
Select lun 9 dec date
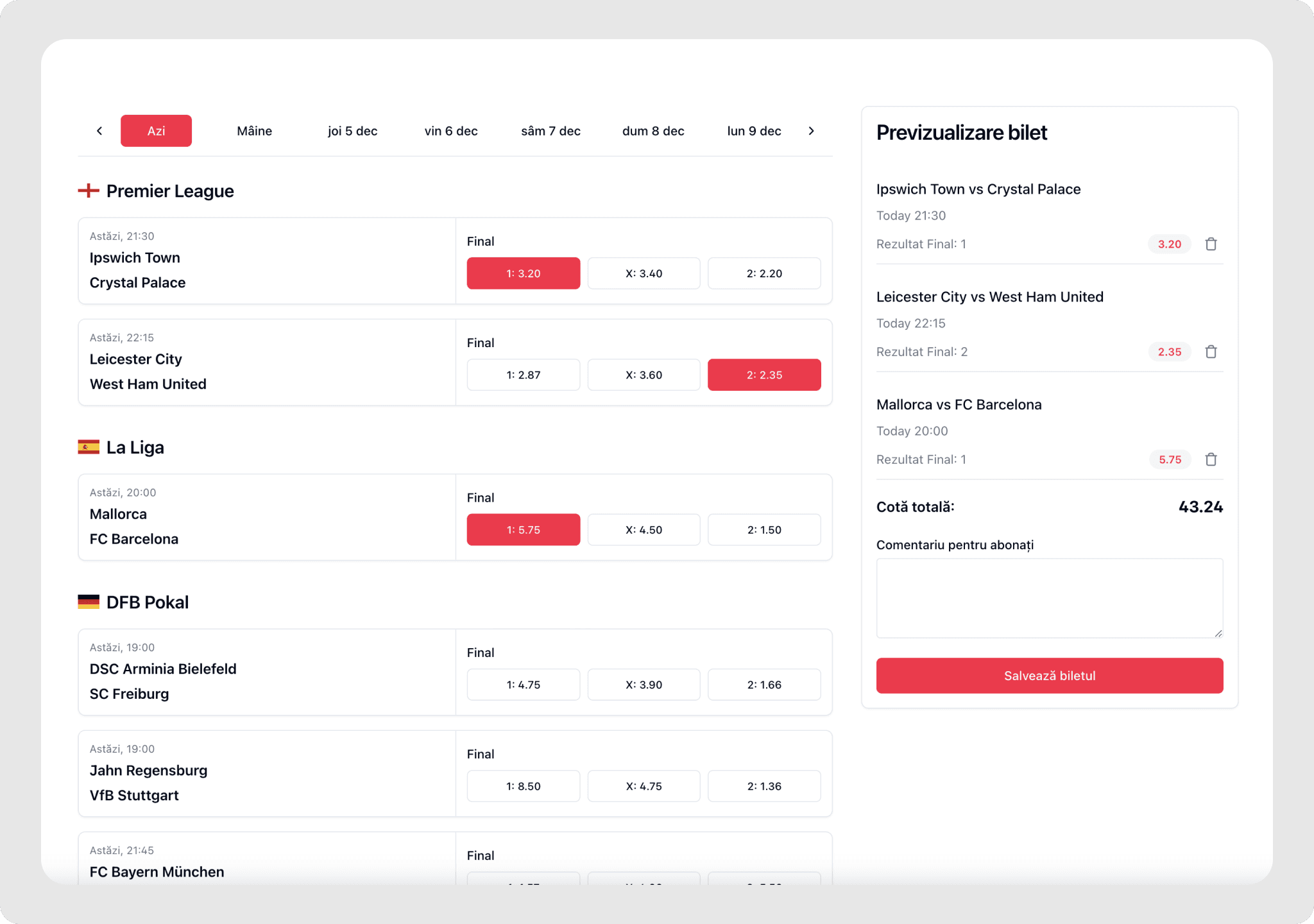(754, 131)
